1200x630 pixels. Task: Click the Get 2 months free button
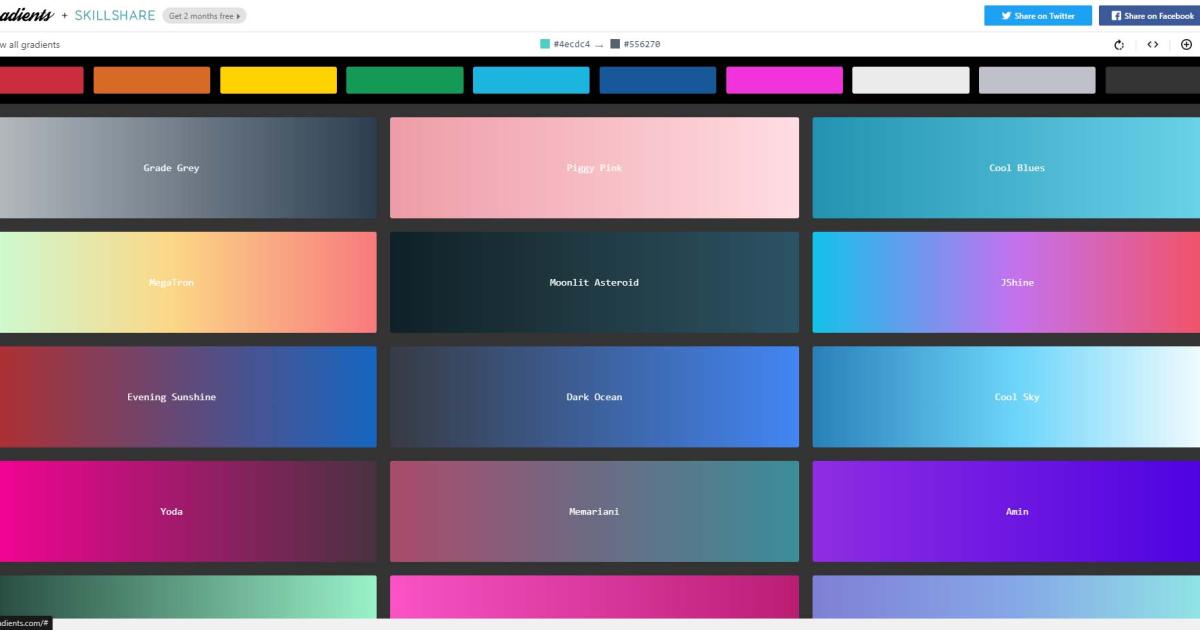click(202, 15)
